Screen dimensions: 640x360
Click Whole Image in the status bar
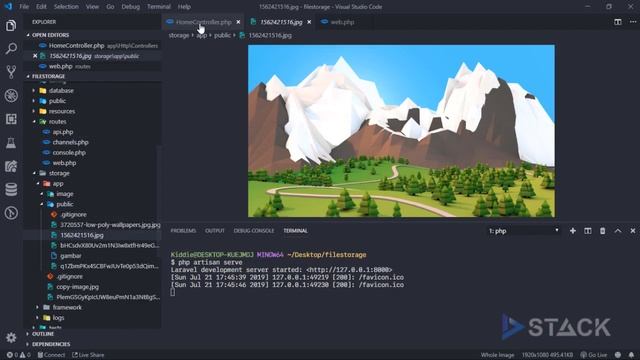point(497,355)
